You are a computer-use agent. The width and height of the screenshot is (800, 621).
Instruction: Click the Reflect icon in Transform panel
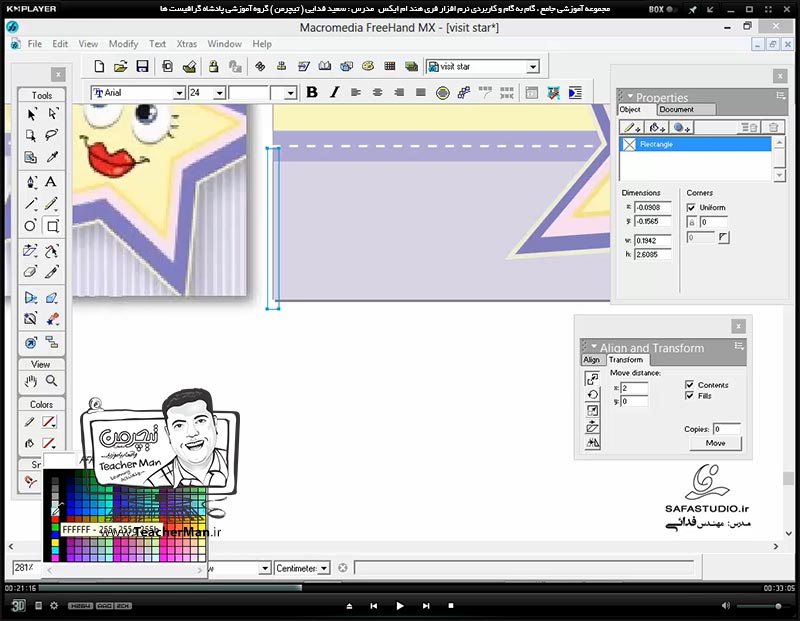click(592, 443)
